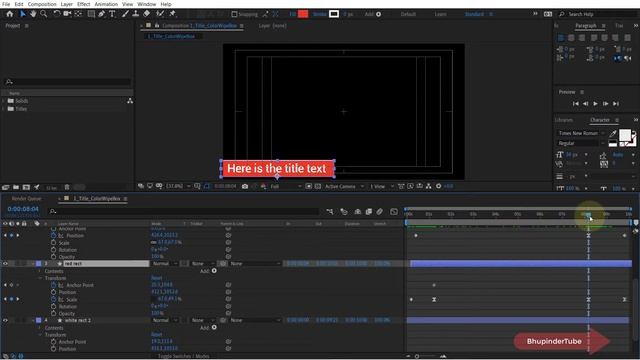Image resolution: width=640 pixels, height=360 pixels.
Task: Hide the red rect layer eye
Action: pos(5,264)
